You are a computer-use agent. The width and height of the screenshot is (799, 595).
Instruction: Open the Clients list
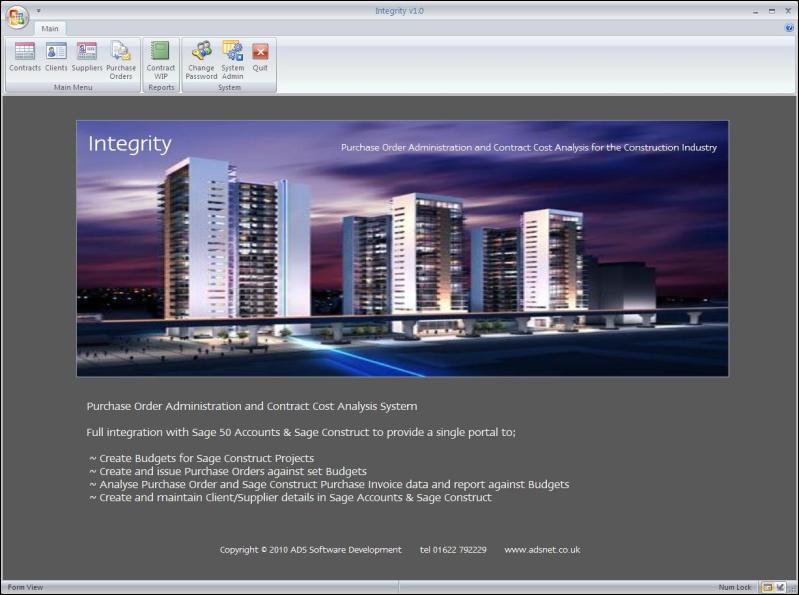point(56,57)
